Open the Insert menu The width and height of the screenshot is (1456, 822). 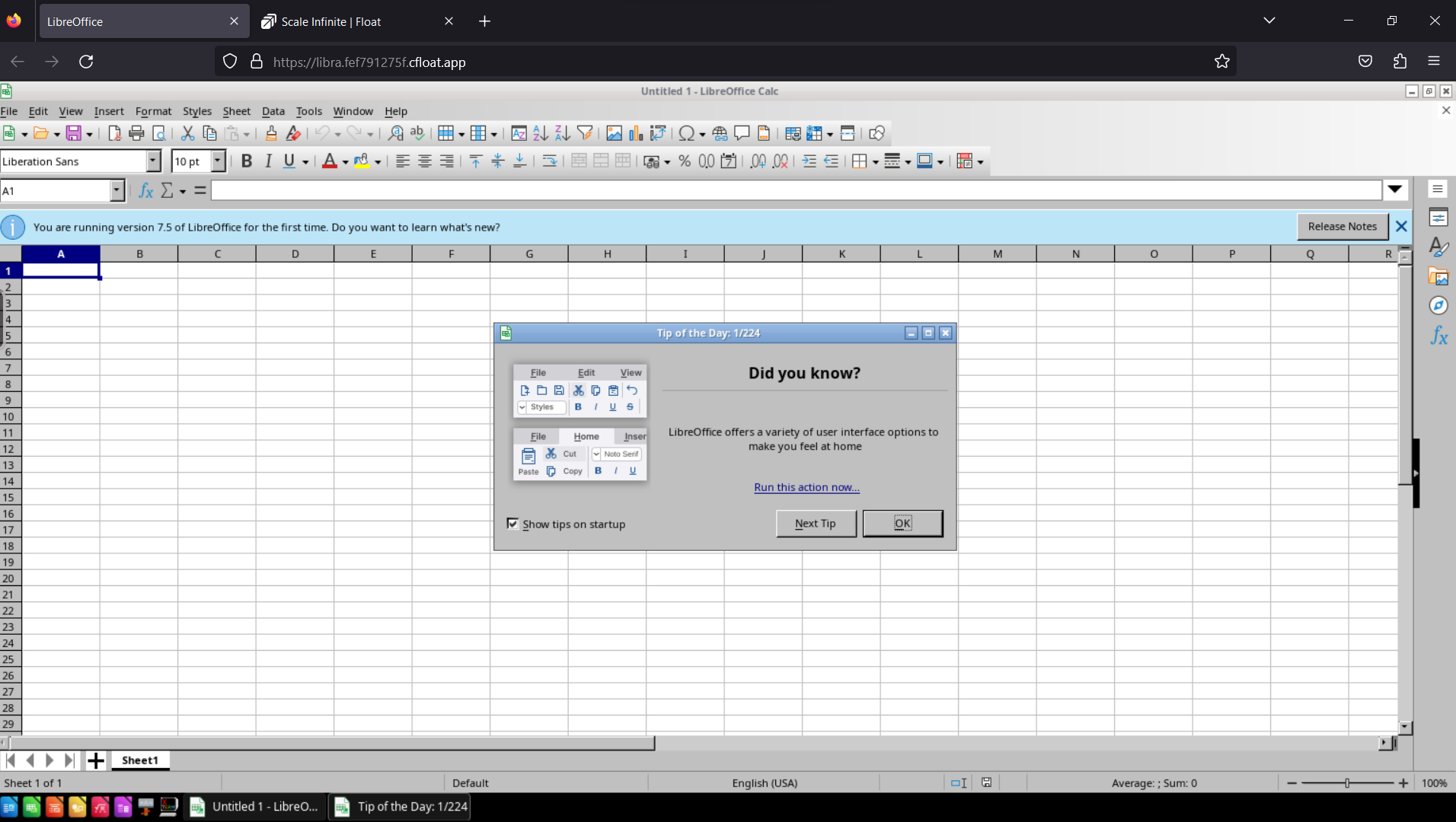point(109,111)
